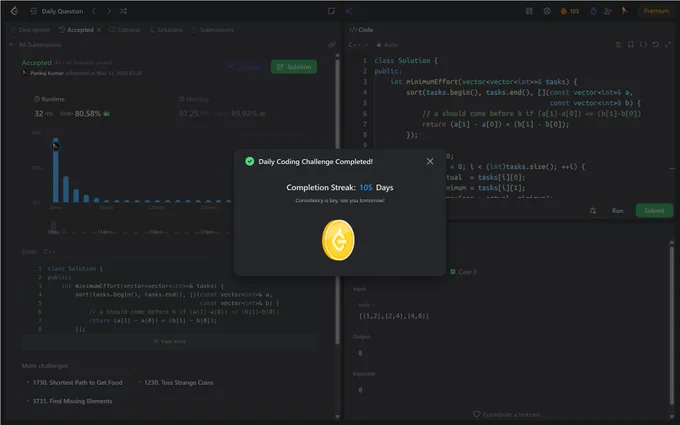Click the purple icon at the Code panel's left edge
This screenshot has height=425, width=680.
348,11
